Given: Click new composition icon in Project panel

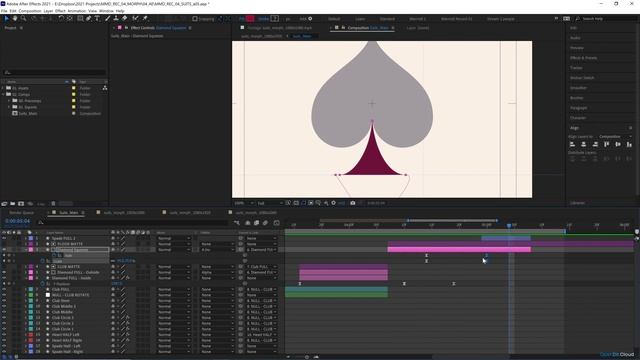Looking at the screenshot, I should coord(21,204).
